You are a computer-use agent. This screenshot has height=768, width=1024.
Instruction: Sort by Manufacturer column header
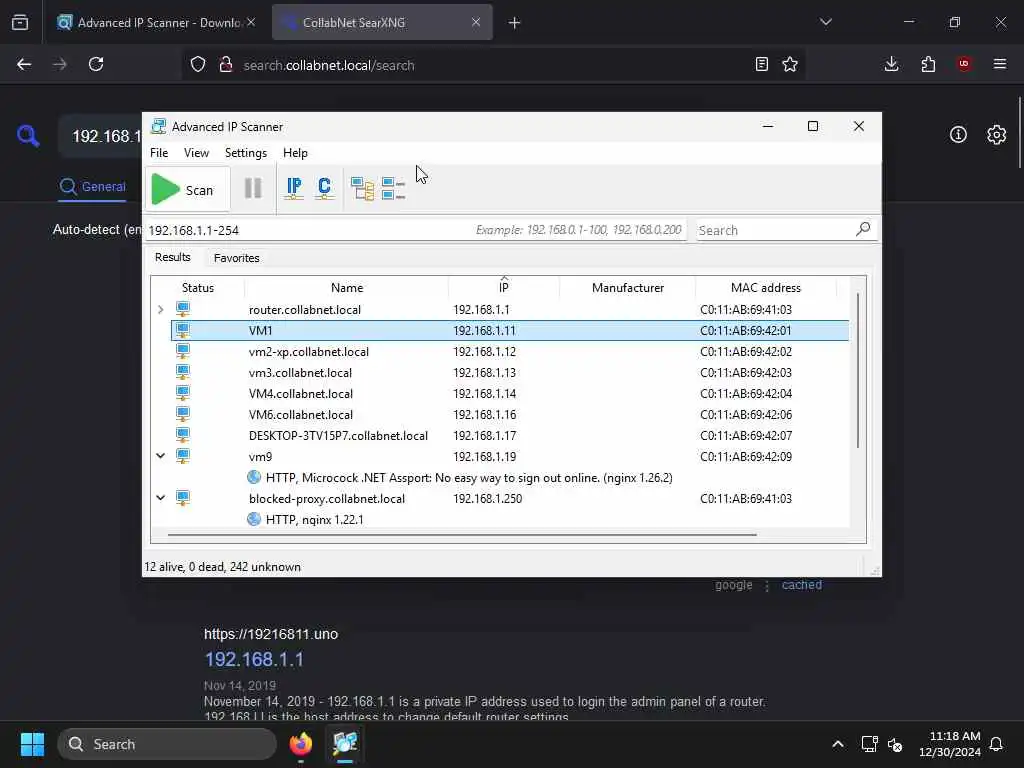point(628,287)
